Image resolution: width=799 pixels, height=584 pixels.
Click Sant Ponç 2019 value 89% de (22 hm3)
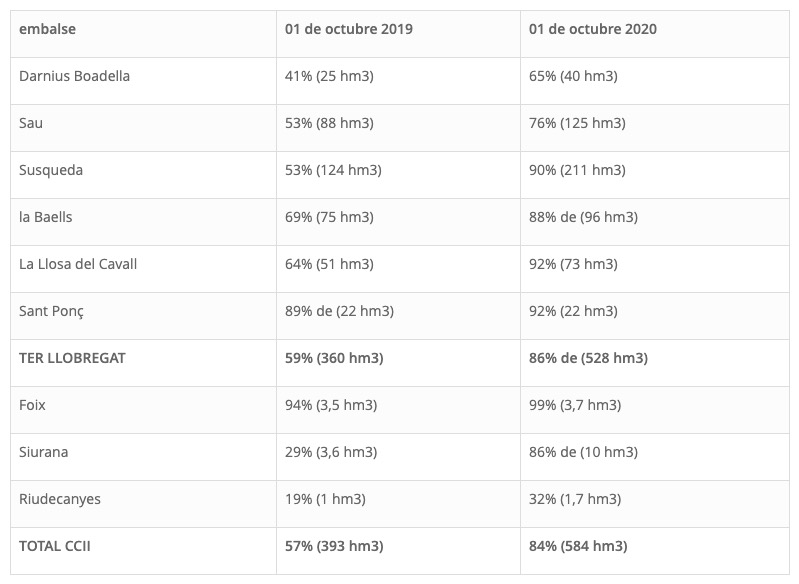pos(339,311)
